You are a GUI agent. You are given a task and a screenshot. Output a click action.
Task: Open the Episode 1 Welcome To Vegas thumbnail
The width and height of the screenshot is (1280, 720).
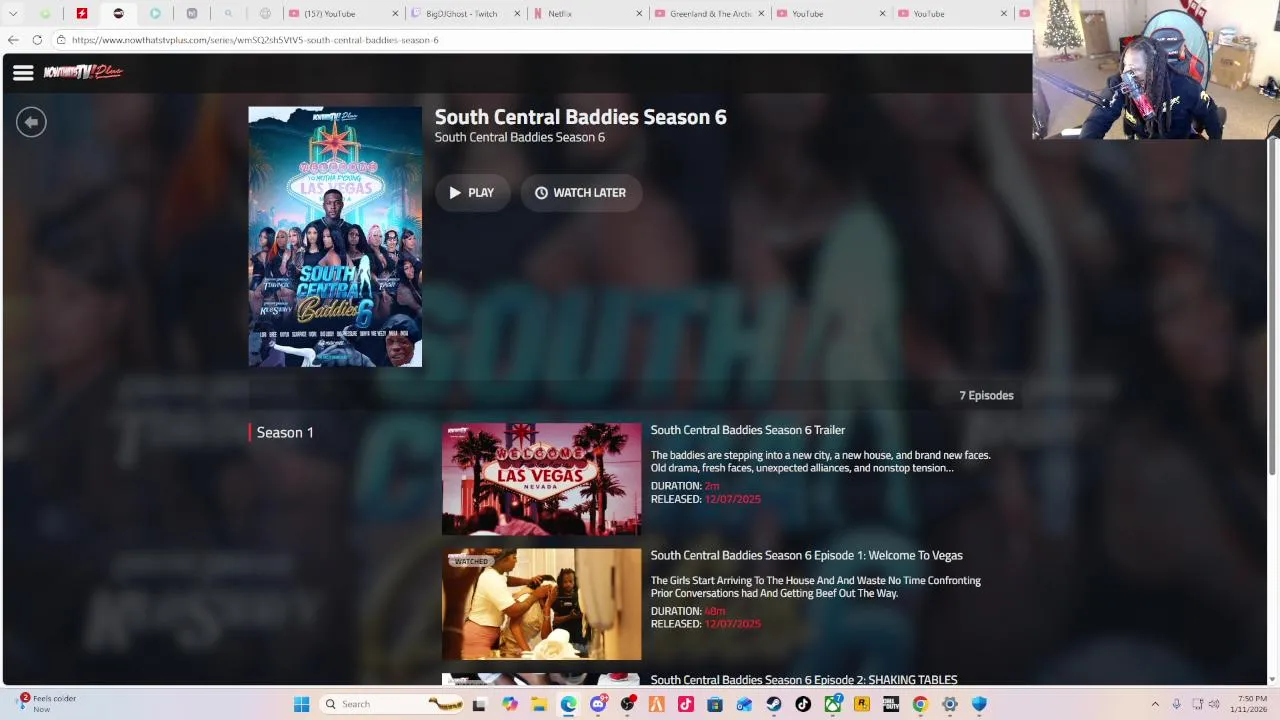coord(542,604)
